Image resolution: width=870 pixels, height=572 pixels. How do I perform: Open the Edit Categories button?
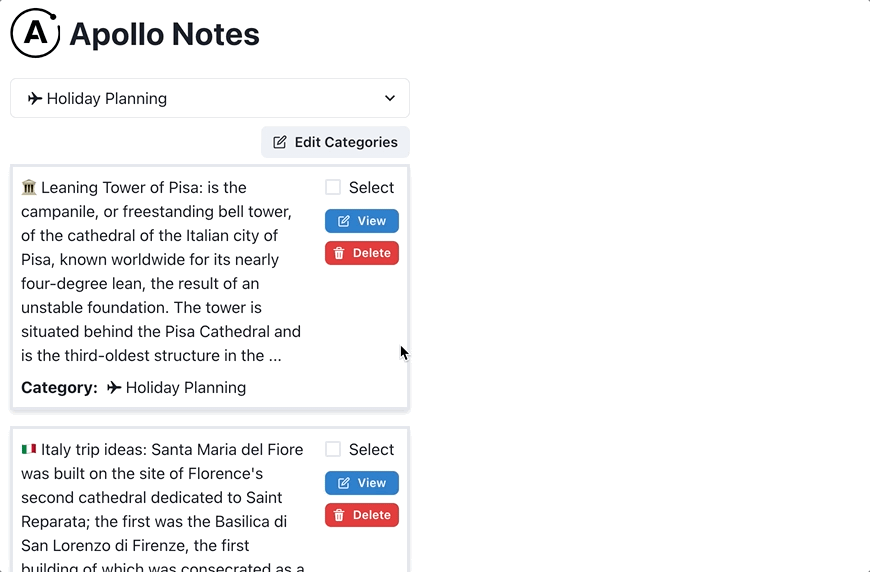(x=335, y=142)
